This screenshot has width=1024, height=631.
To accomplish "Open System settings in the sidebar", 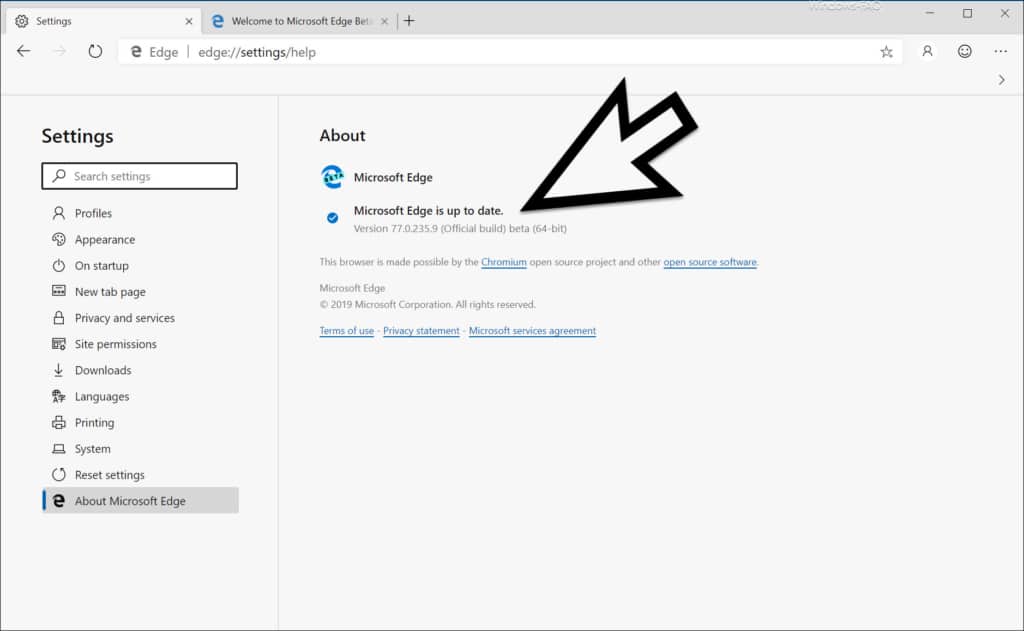I will click(89, 448).
